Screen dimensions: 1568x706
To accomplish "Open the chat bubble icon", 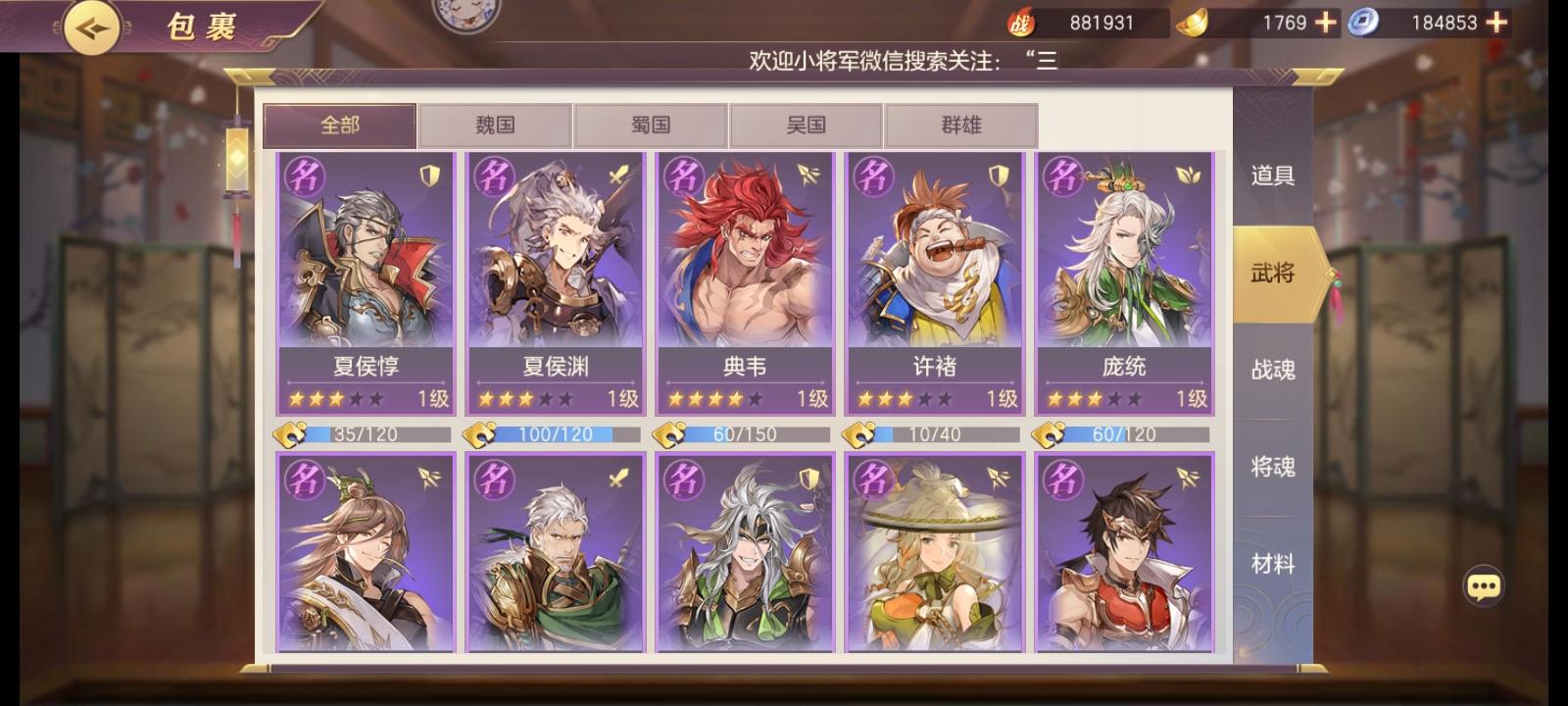I will pyautogui.click(x=1483, y=586).
